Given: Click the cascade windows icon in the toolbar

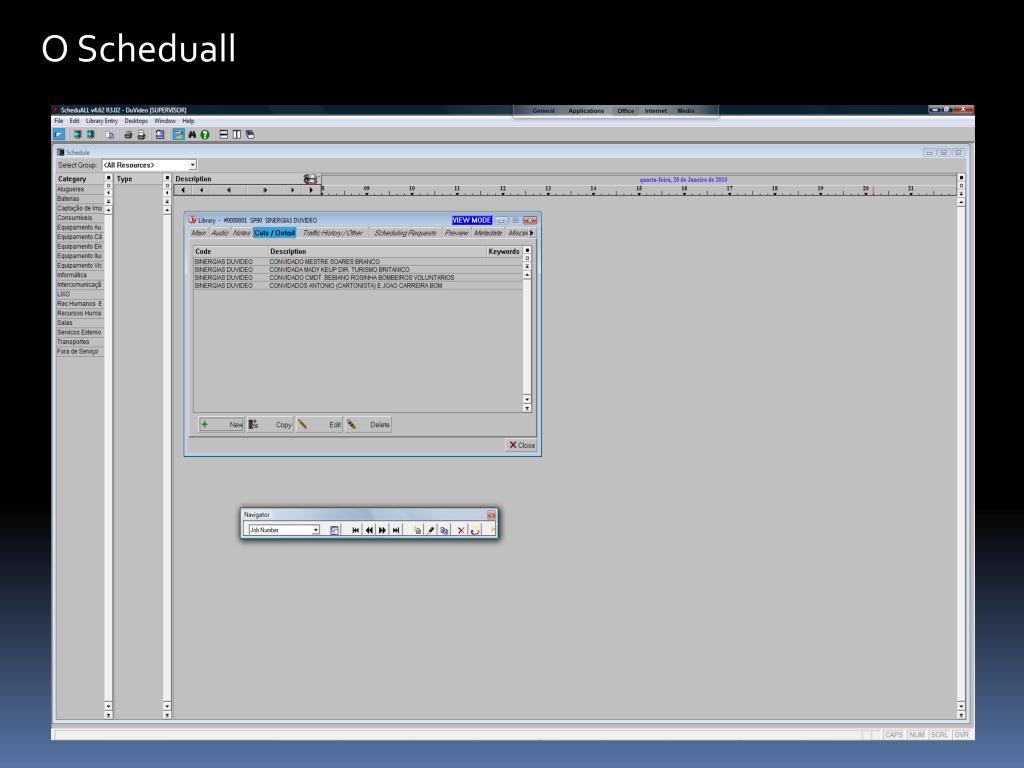Looking at the screenshot, I should pyautogui.click(x=250, y=135).
